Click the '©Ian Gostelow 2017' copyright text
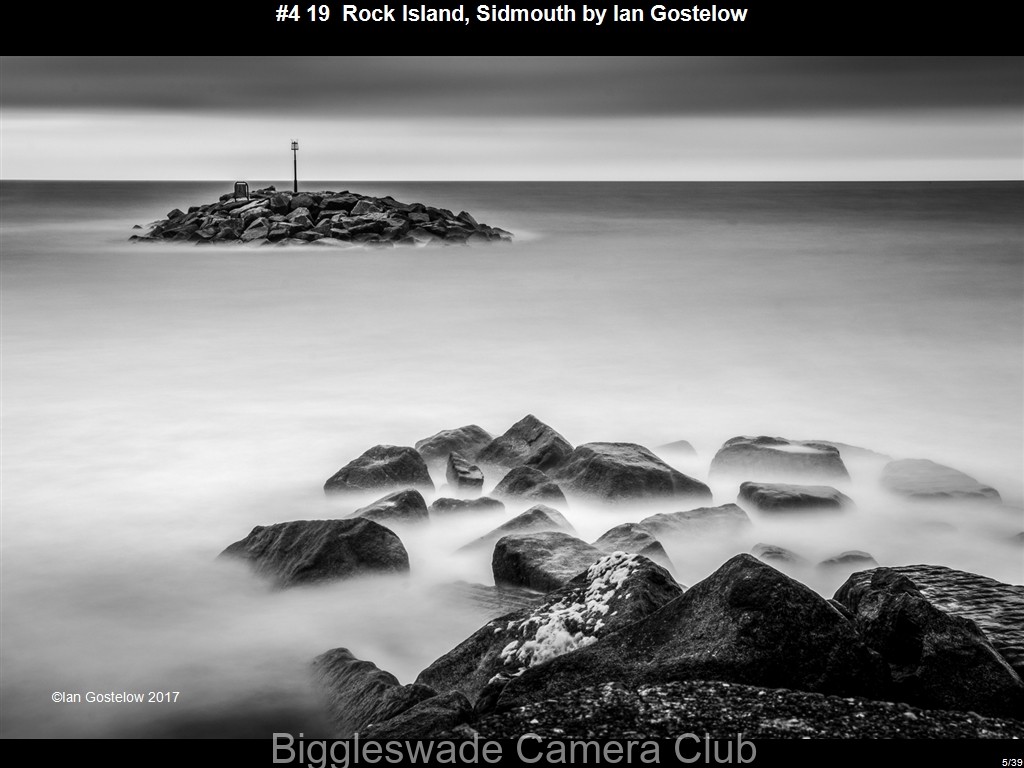The image size is (1024, 768). point(116,697)
